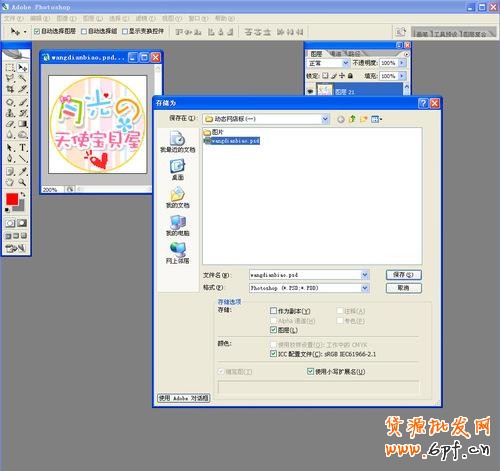Open the 格式 format dropdown

point(365,288)
